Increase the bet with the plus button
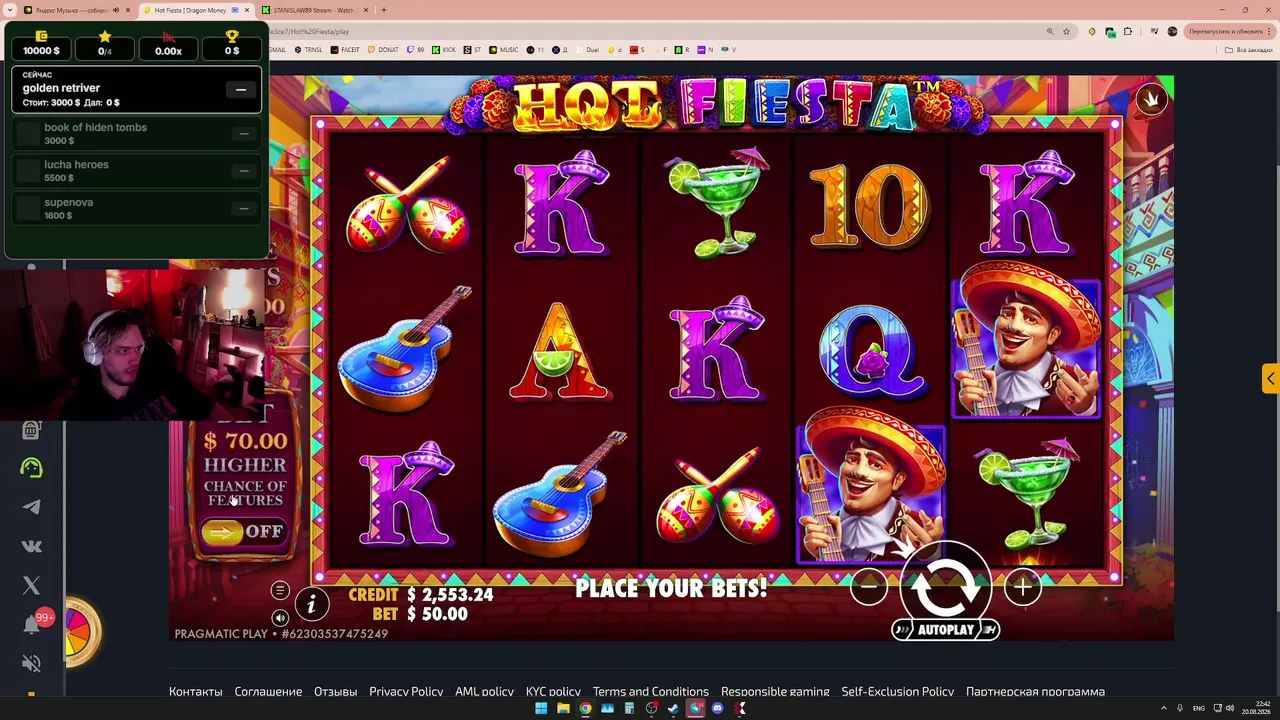 (x=1022, y=588)
